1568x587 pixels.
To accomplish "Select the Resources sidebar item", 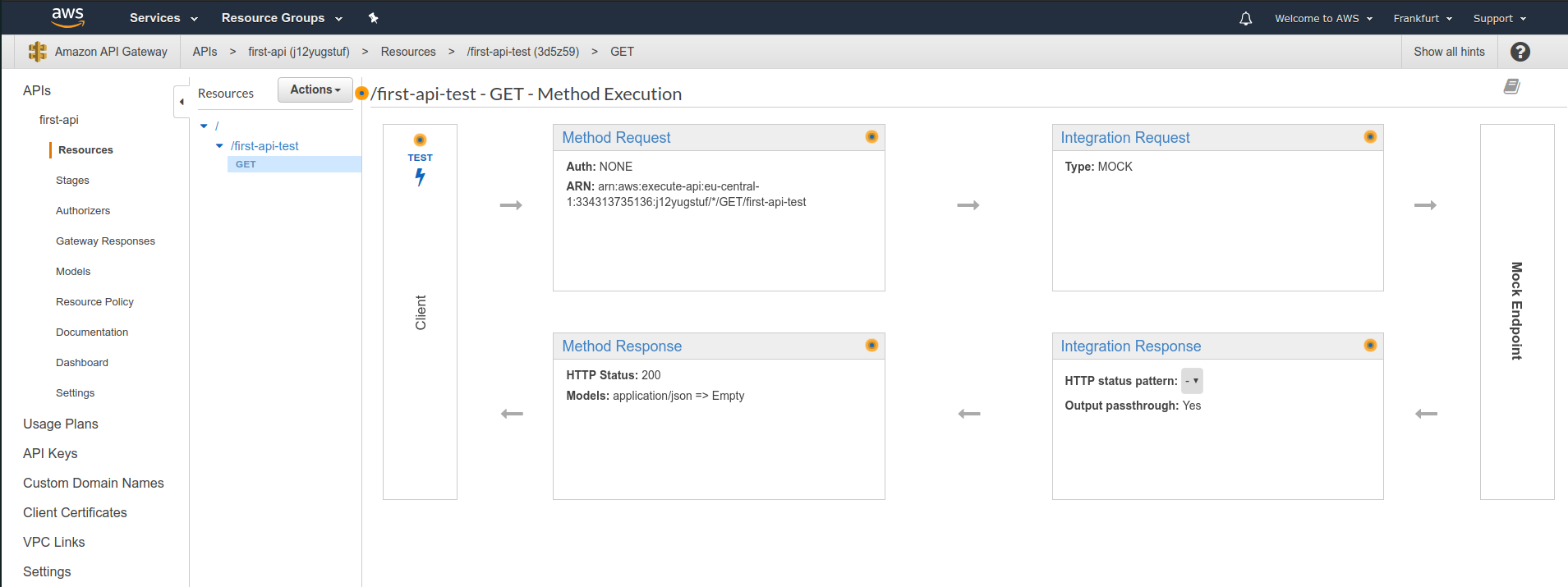I will coord(85,149).
